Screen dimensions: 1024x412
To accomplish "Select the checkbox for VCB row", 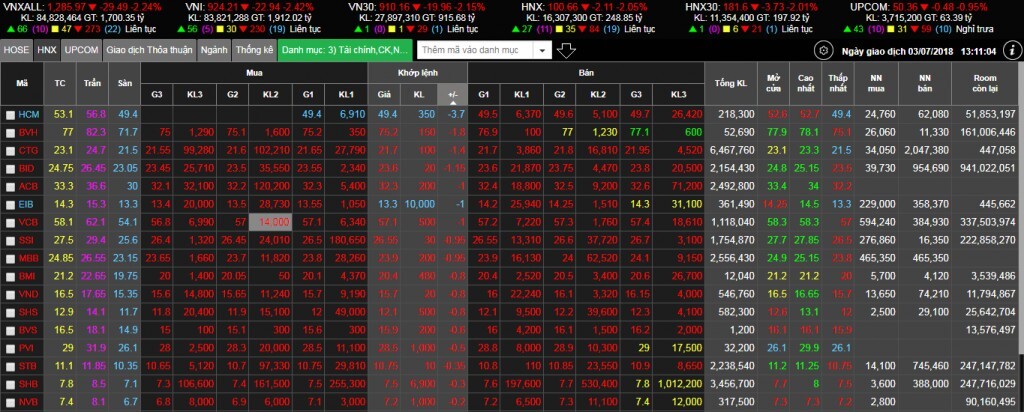I will pos(10,221).
